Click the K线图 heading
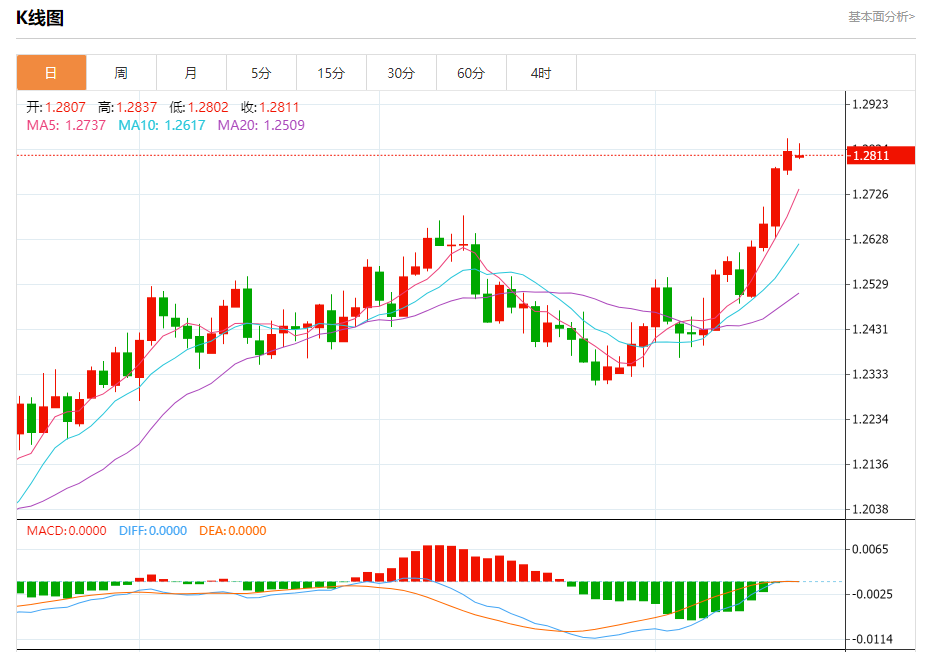925x652 pixels. pyautogui.click(x=40, y=18)
